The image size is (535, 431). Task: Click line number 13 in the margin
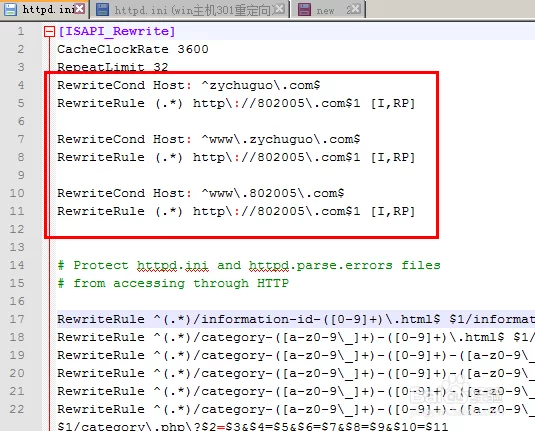click(x=17, y=247)
